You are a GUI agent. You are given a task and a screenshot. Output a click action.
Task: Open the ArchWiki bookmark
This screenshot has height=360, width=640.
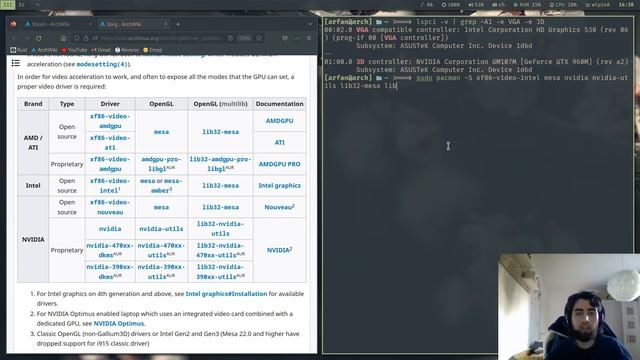tap(44, 50)
